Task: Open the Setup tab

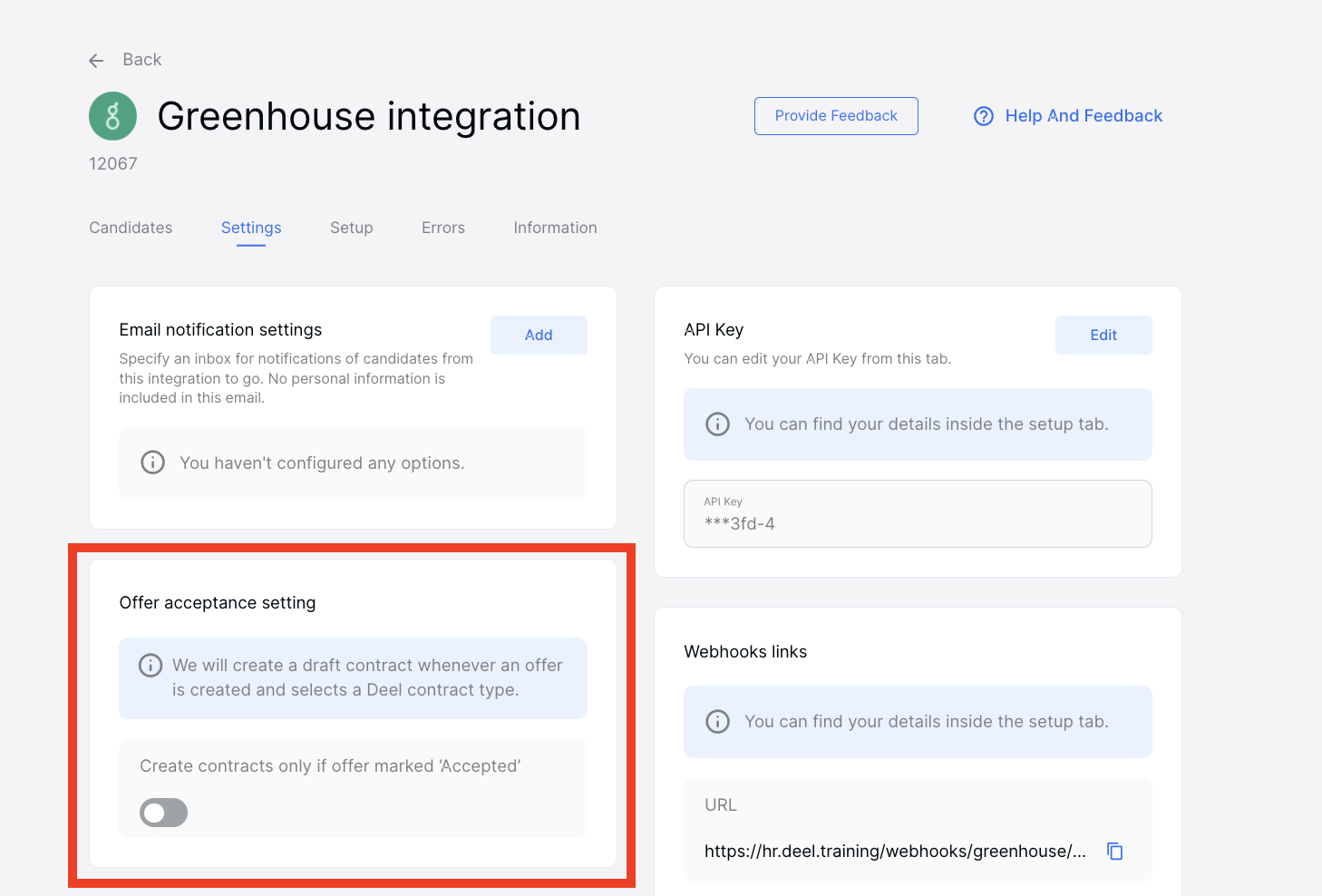Action: click(352, 228)
